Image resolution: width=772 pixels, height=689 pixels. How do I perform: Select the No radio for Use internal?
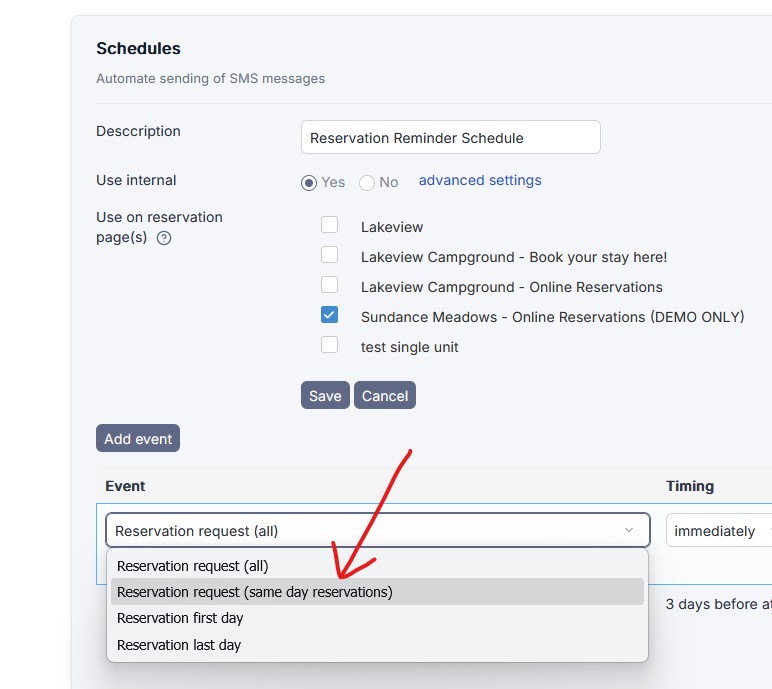367,182
